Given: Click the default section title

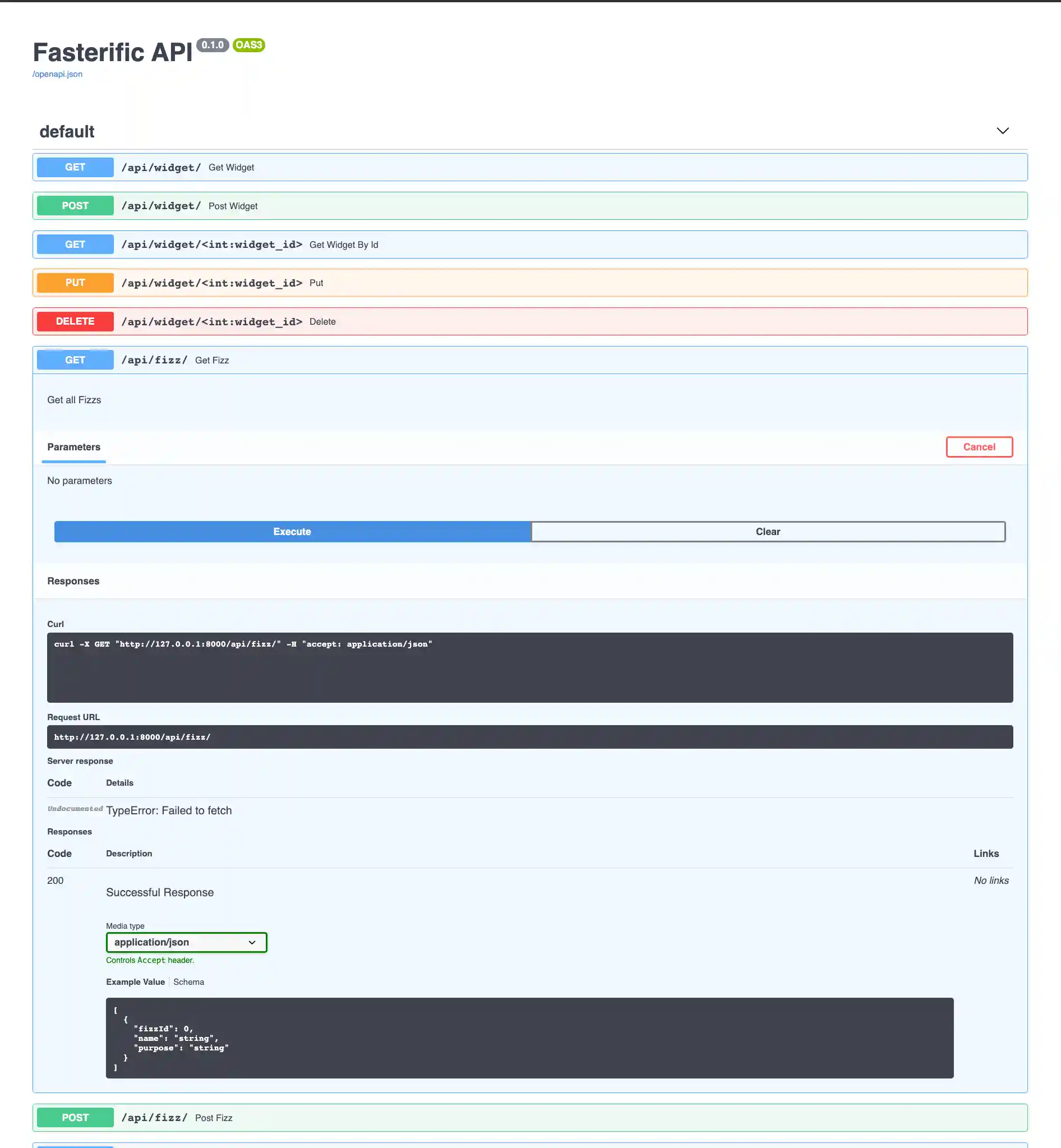Looking at the screenshot, I should point(67,131).
